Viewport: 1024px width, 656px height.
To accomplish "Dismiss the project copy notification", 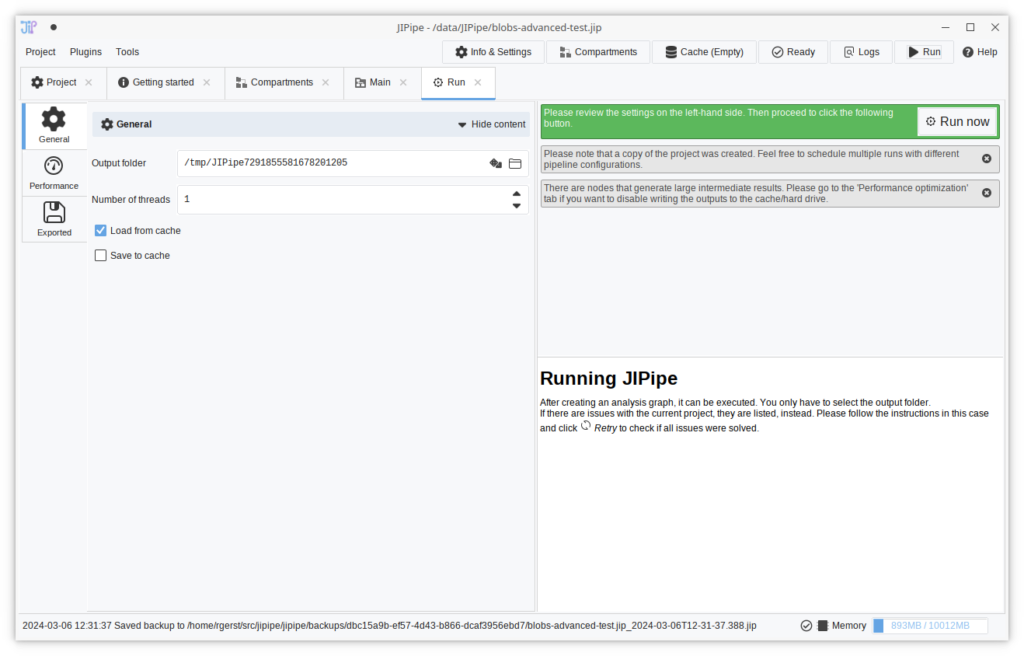I will 986,159.
